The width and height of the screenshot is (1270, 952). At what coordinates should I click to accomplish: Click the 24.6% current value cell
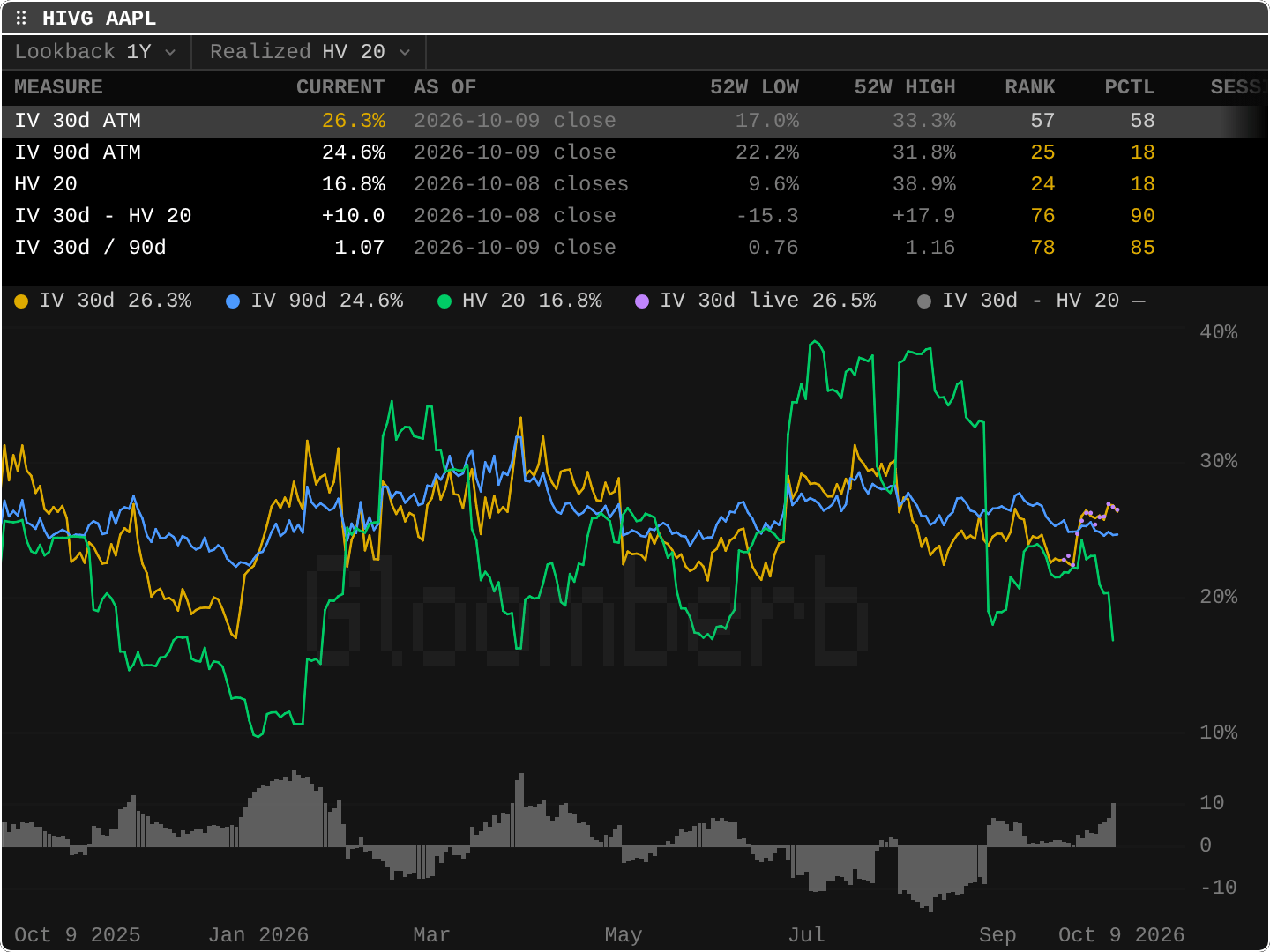(354, 152)
